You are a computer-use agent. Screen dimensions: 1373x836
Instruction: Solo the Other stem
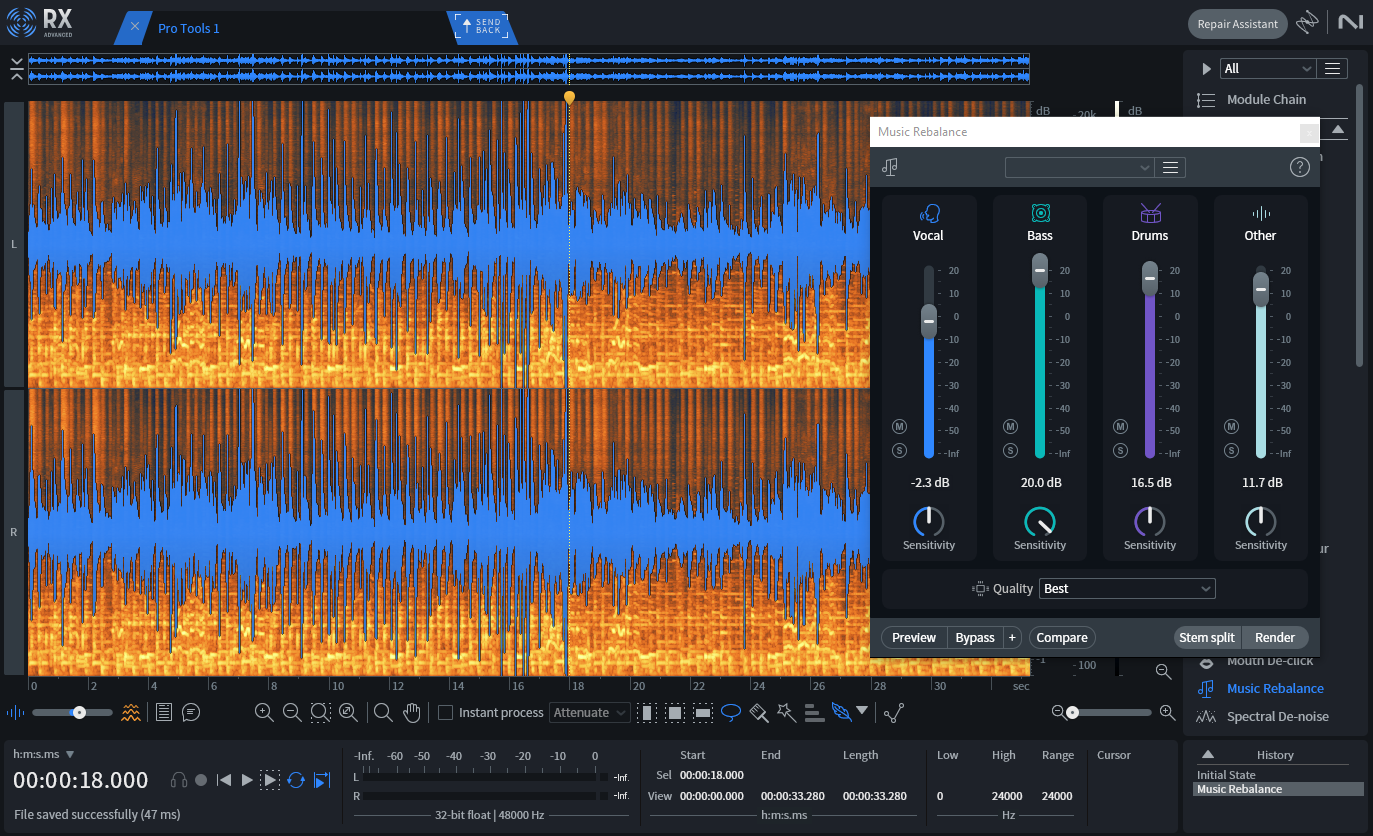coord(1231,451)
